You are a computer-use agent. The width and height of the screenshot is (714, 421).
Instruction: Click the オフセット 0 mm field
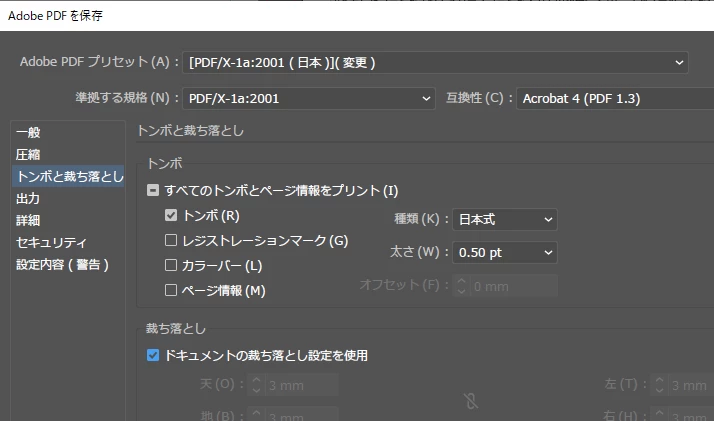[x=513, y=286]
